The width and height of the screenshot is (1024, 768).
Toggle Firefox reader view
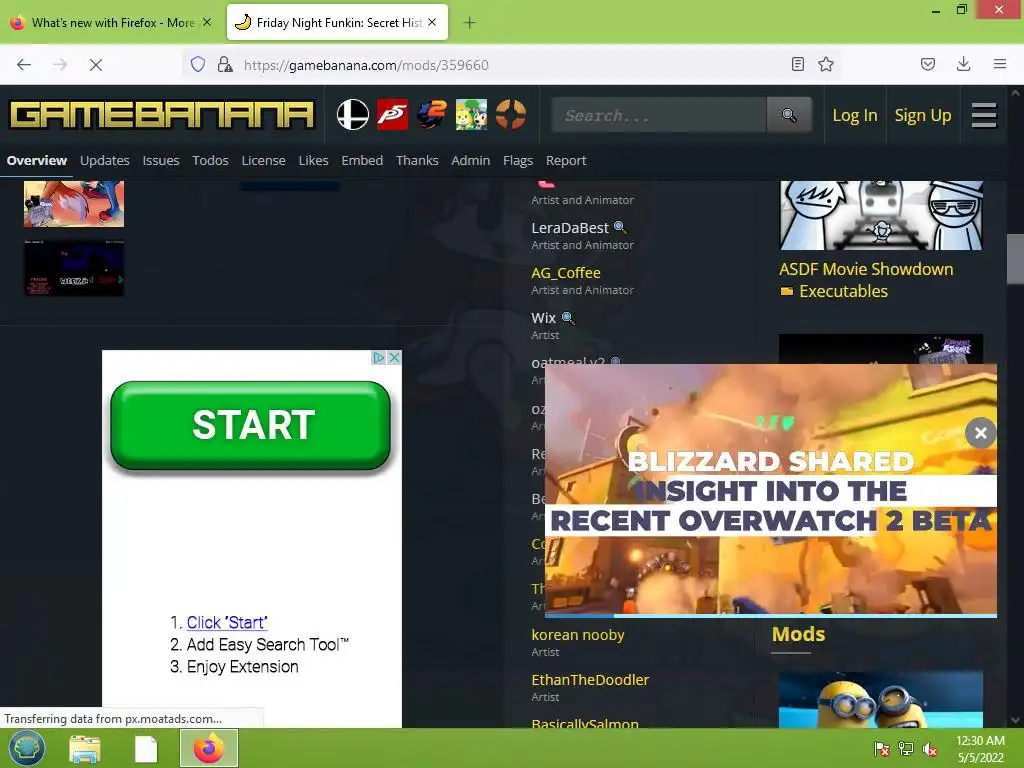(797, 64)
